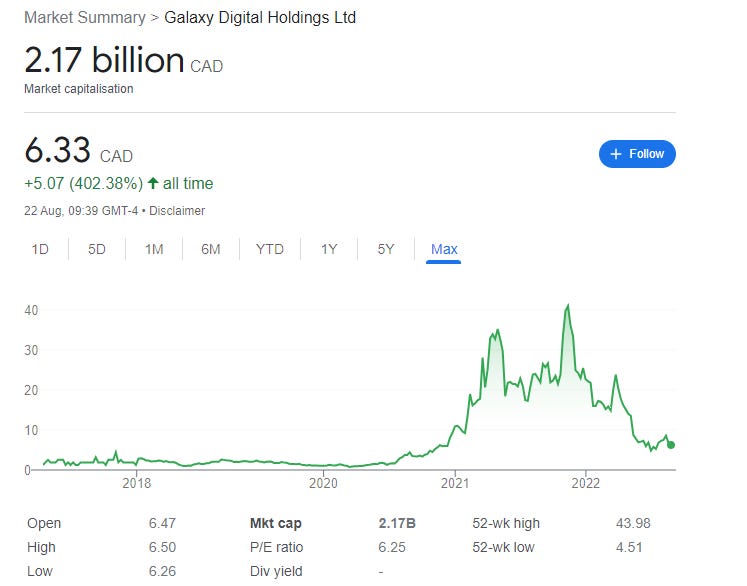Click Galaxy Digital Holdings Ltd title
Screen dimensions: 747x586
[260, 18]
